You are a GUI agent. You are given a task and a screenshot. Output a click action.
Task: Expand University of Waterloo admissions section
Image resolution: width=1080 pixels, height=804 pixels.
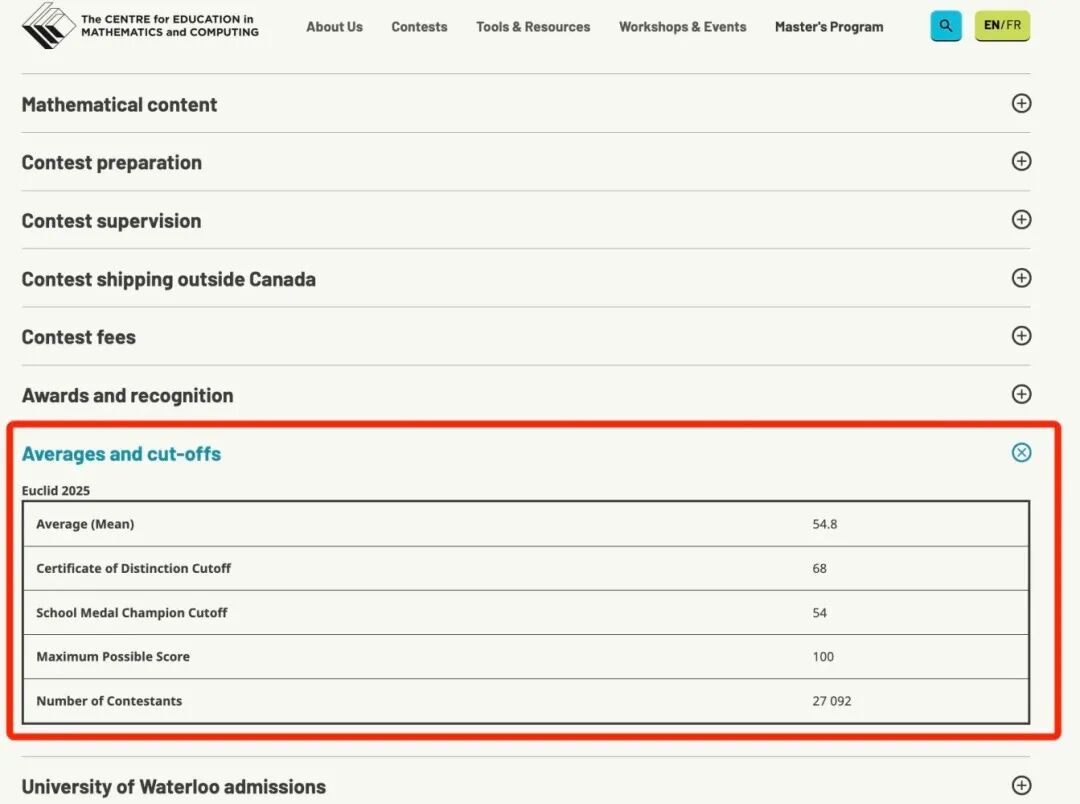1021,786
